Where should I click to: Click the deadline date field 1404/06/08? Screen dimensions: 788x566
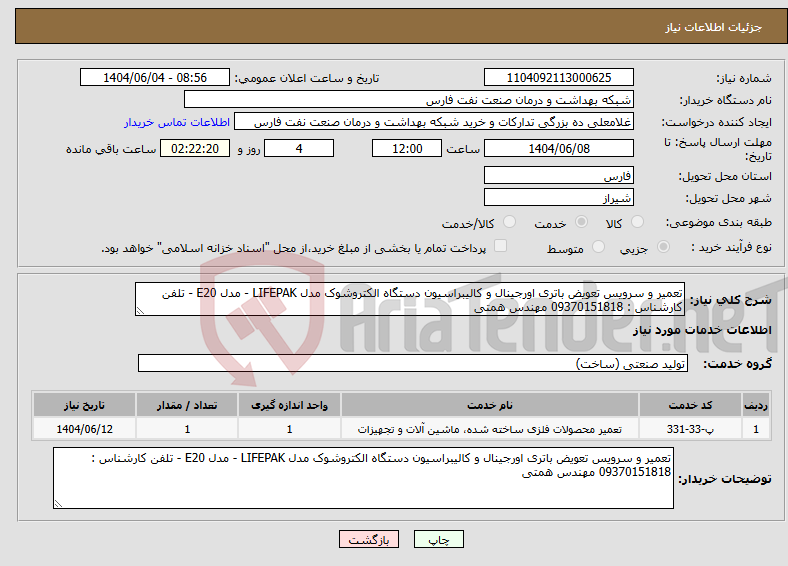[558, 148]
